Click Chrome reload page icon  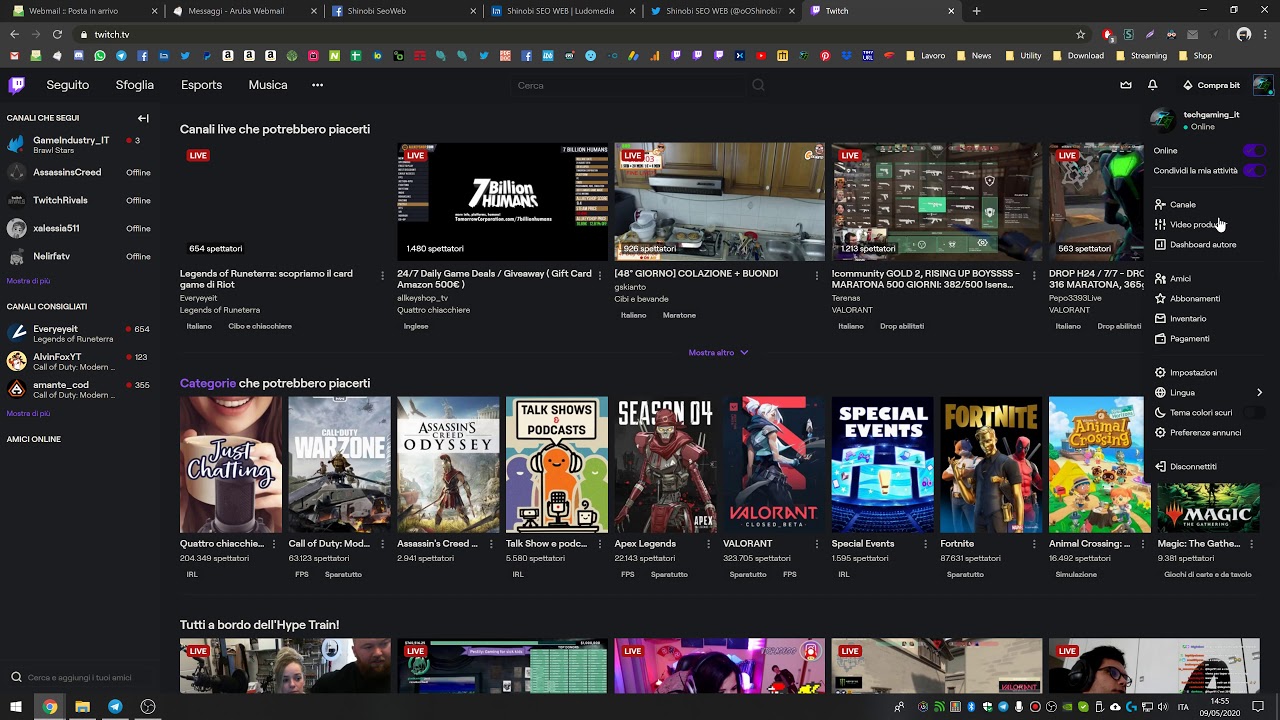58,34
